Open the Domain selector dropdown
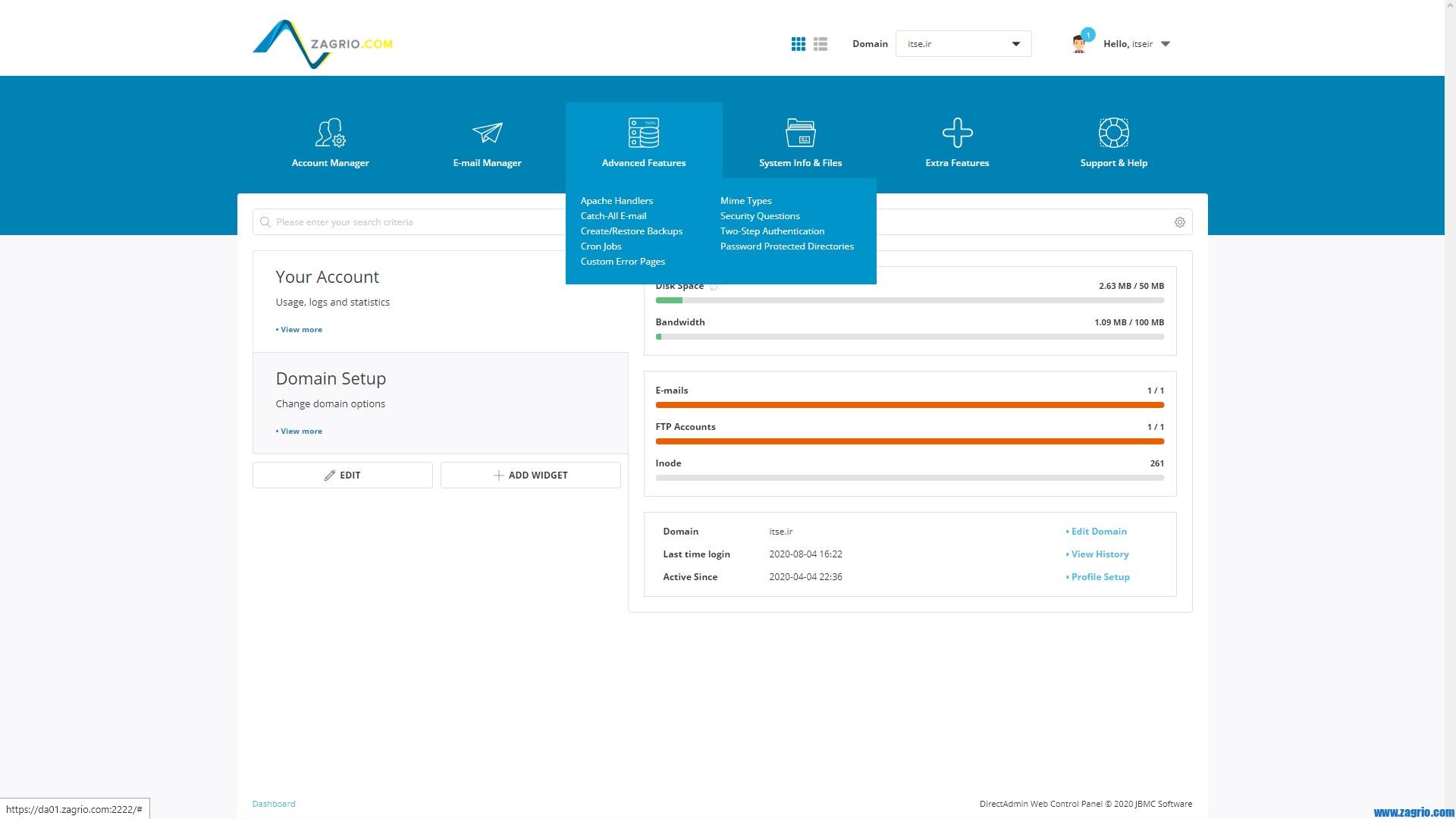The image size is (1456, 819). [963, 44]
